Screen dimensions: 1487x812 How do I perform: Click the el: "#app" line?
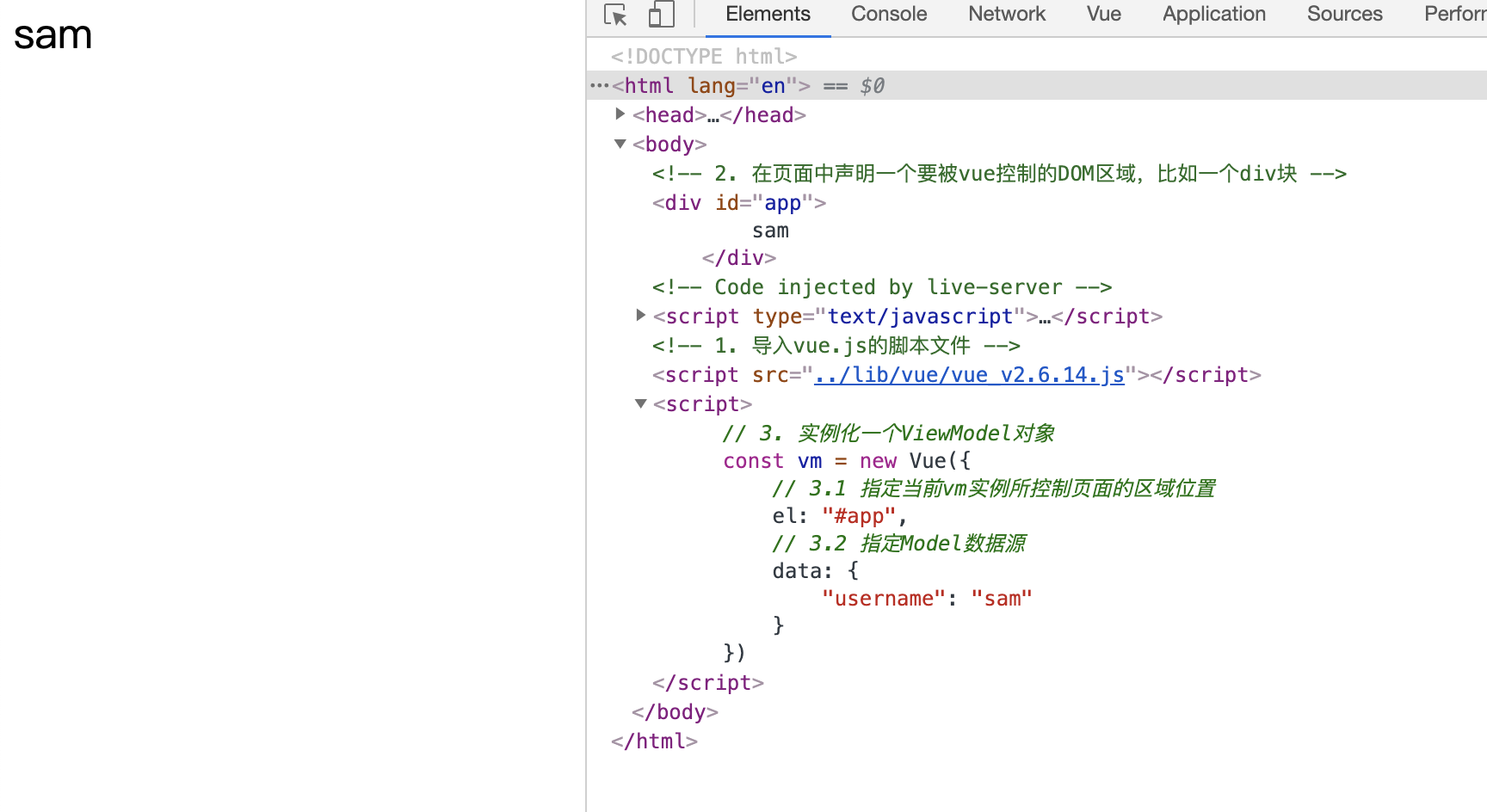[x=840, y=516]
